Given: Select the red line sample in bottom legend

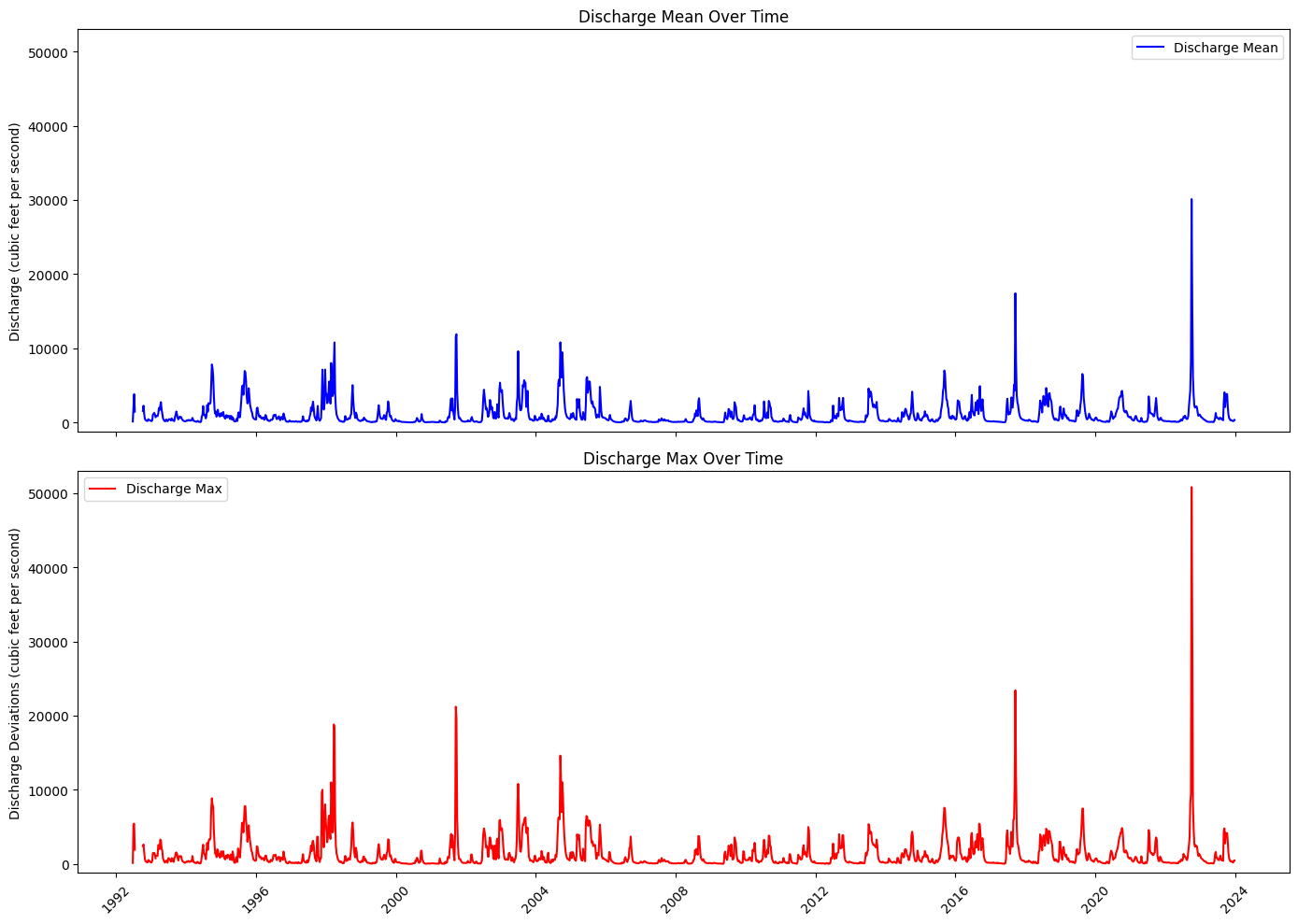Looking at the screenshot, I should (x=104, y=488).
